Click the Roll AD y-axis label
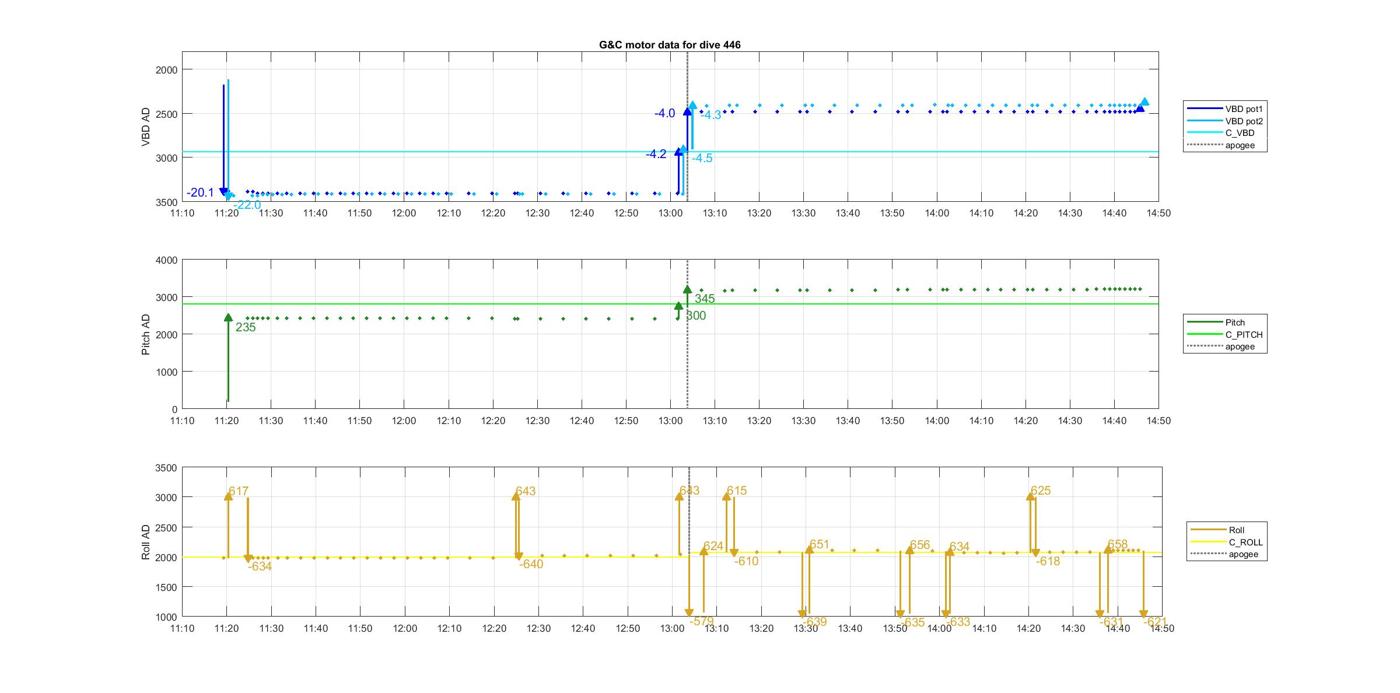This screenshot has width=1400, height=693. click(146, 542)
